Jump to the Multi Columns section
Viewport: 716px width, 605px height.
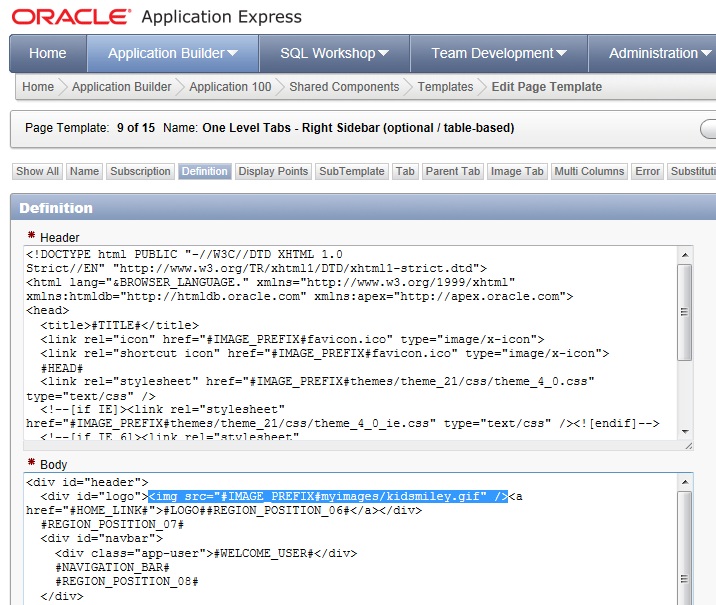point(589,171)
